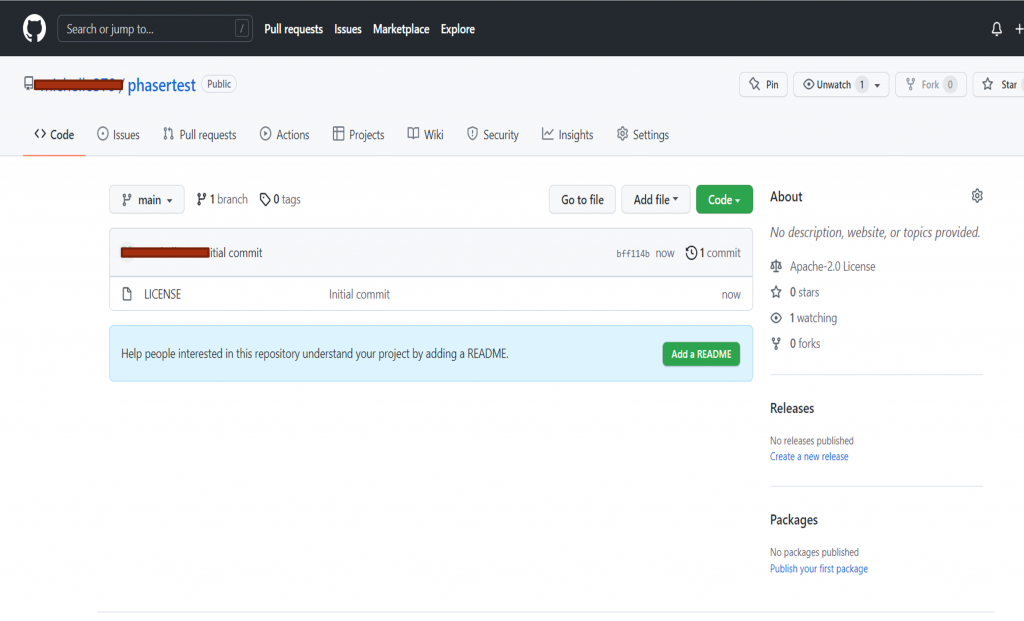Switch to the Issues repository tab
The width and height of the screenshot is (1024, 621).
118,135
